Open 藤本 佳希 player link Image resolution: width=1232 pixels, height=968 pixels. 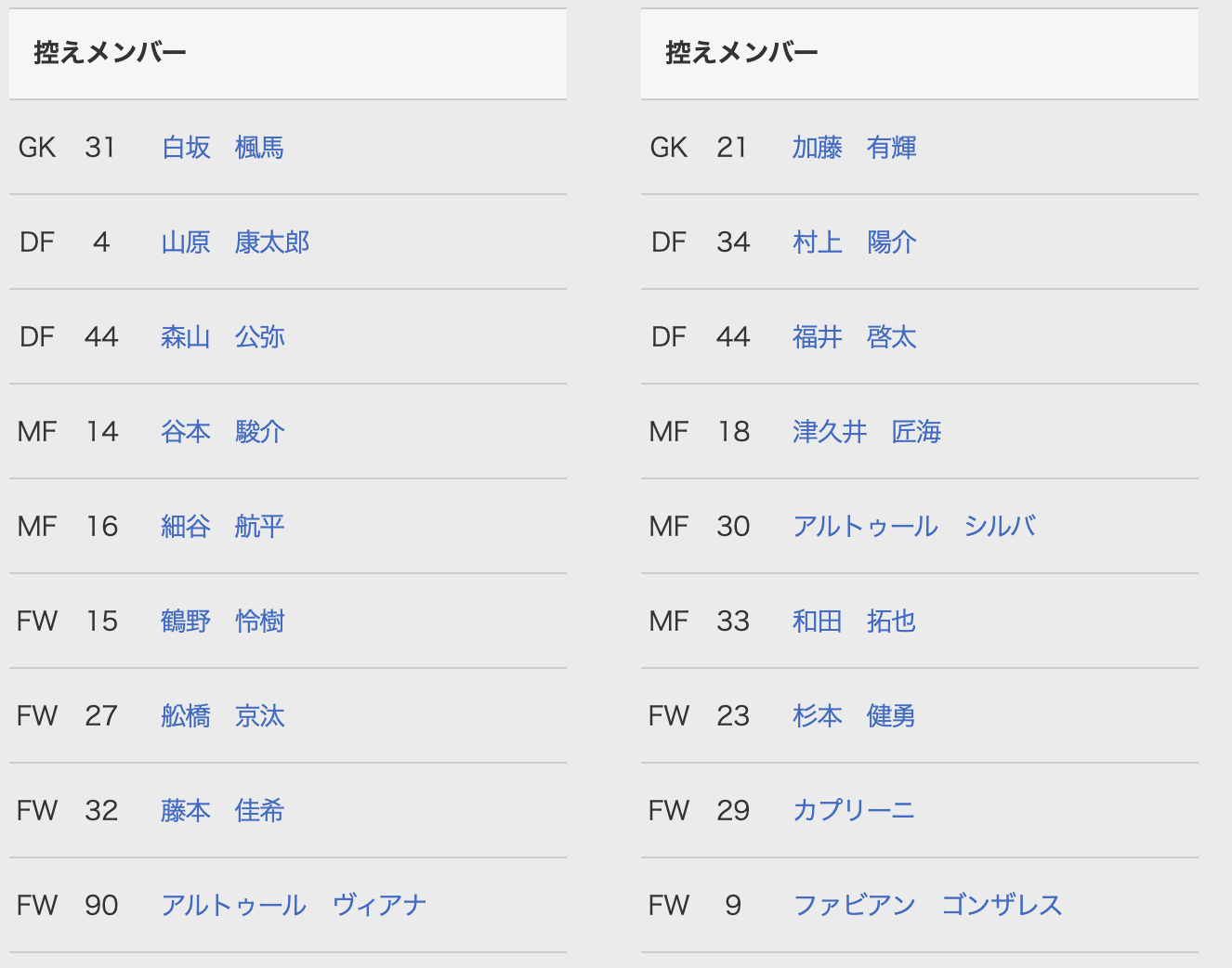(222, 811)
